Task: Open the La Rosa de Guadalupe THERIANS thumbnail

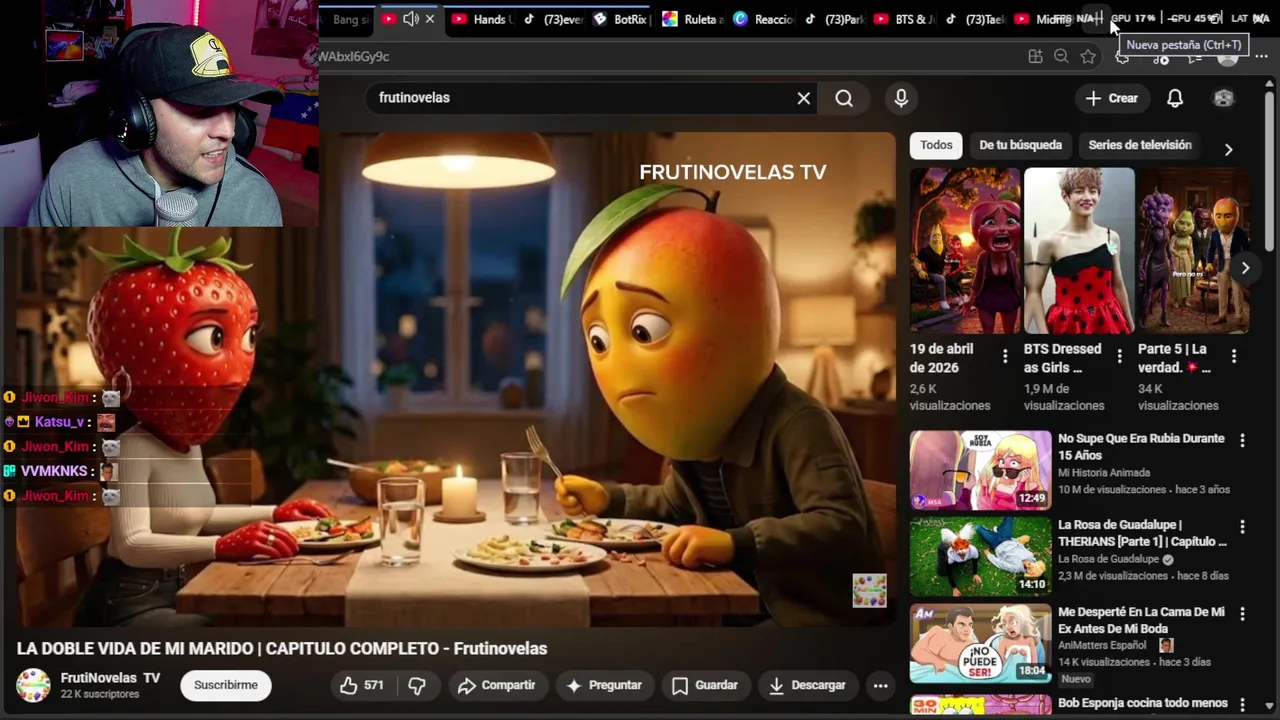Action: pyautogui.click(x=980, y=557)
